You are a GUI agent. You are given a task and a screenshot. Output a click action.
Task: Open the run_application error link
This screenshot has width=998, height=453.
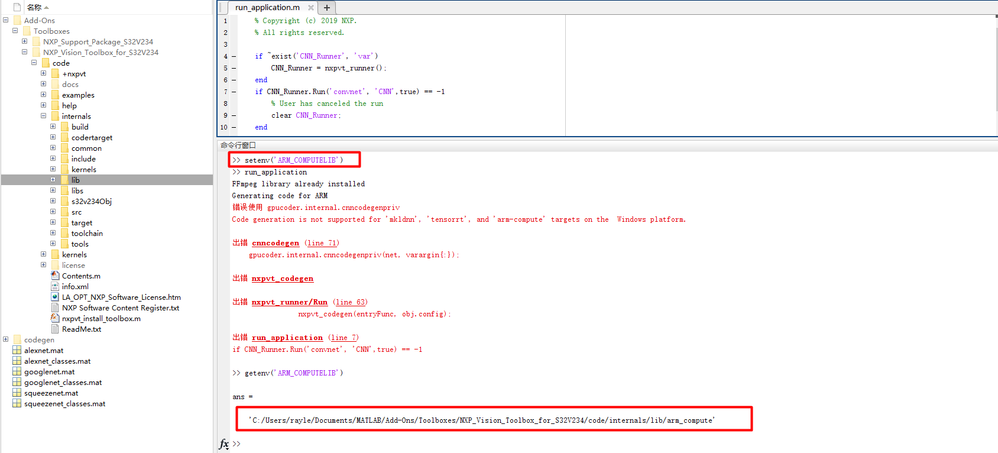pyautogui.click(x=287, y=337)
